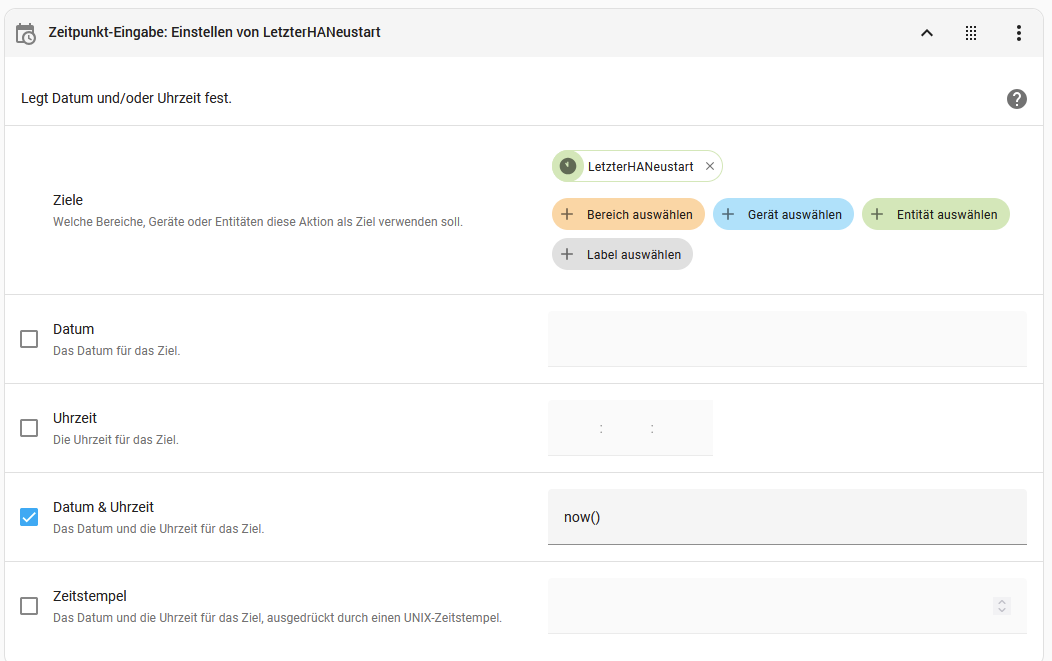Click Gerät auswählen button
This screenshot has width=1052, height=661.
pyautogui.click(x=783, y=214)
